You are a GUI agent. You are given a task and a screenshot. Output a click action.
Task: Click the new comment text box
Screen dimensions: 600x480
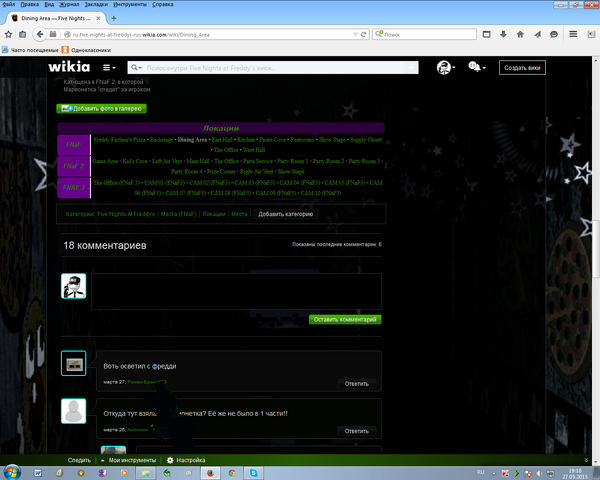pos(236,291)
